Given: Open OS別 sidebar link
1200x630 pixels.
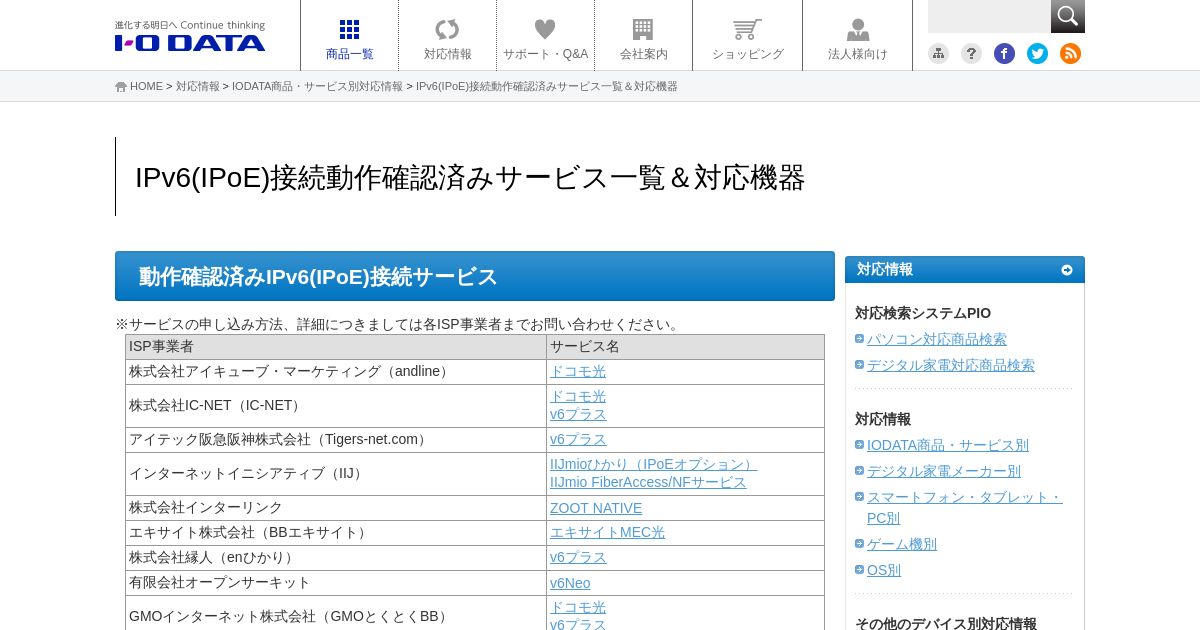Looking at the screenshot, I should coord(884,571).
